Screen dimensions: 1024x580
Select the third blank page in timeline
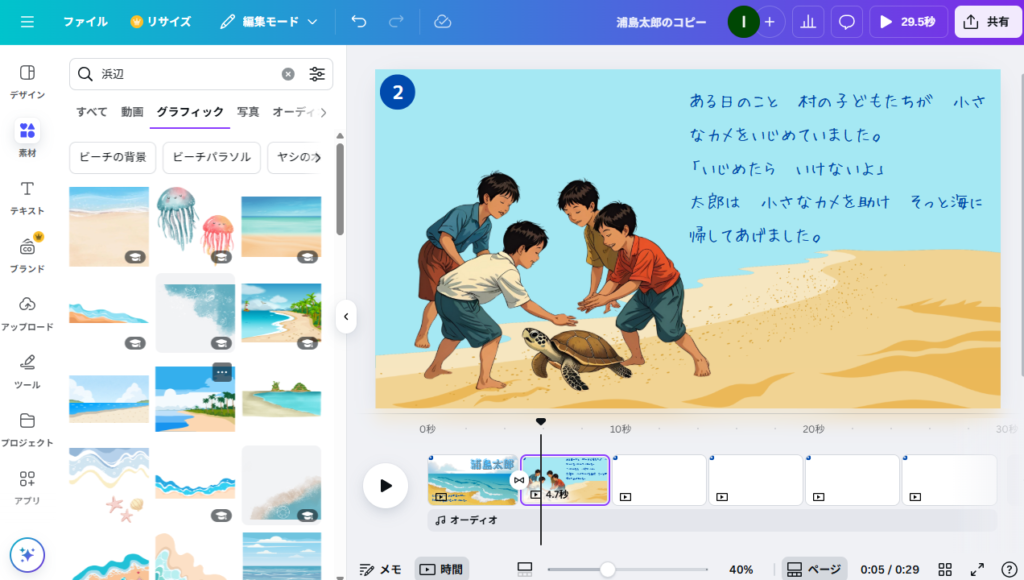[659, 480]
